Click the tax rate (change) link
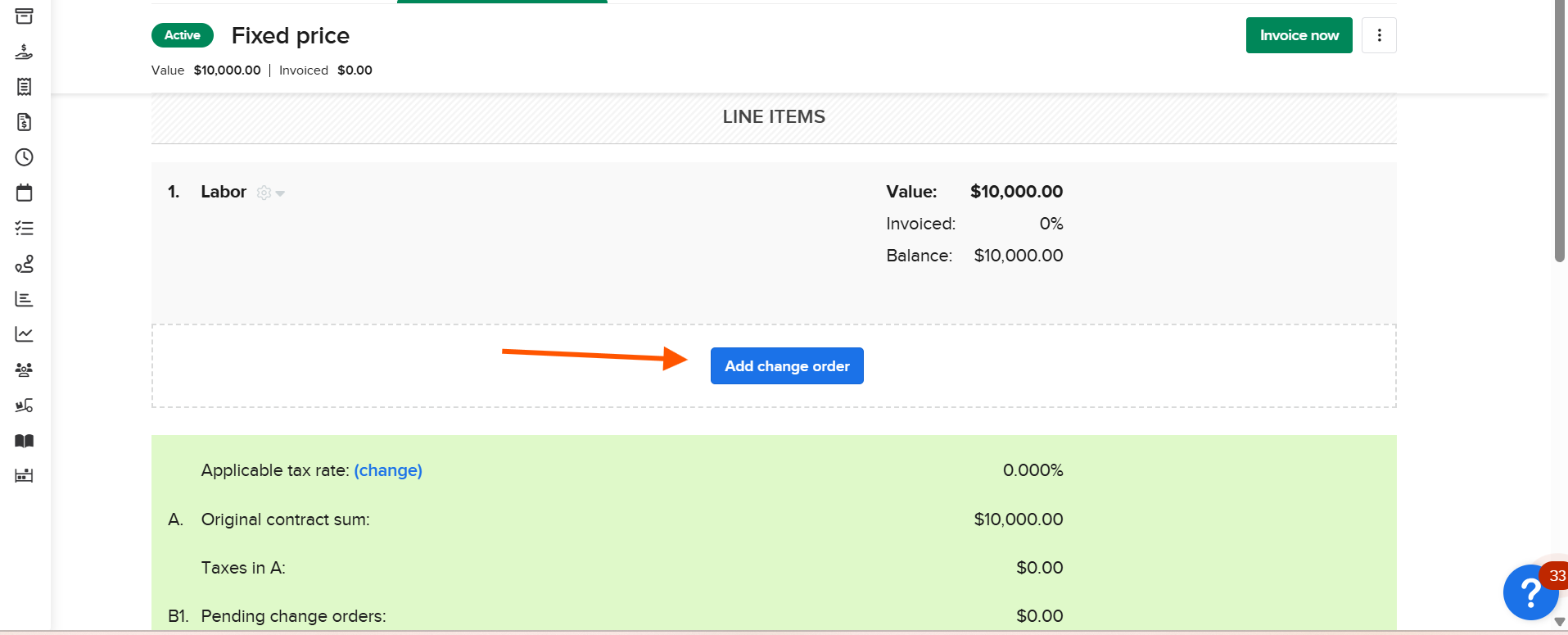 pyautogui.click(x=388, y=470)
